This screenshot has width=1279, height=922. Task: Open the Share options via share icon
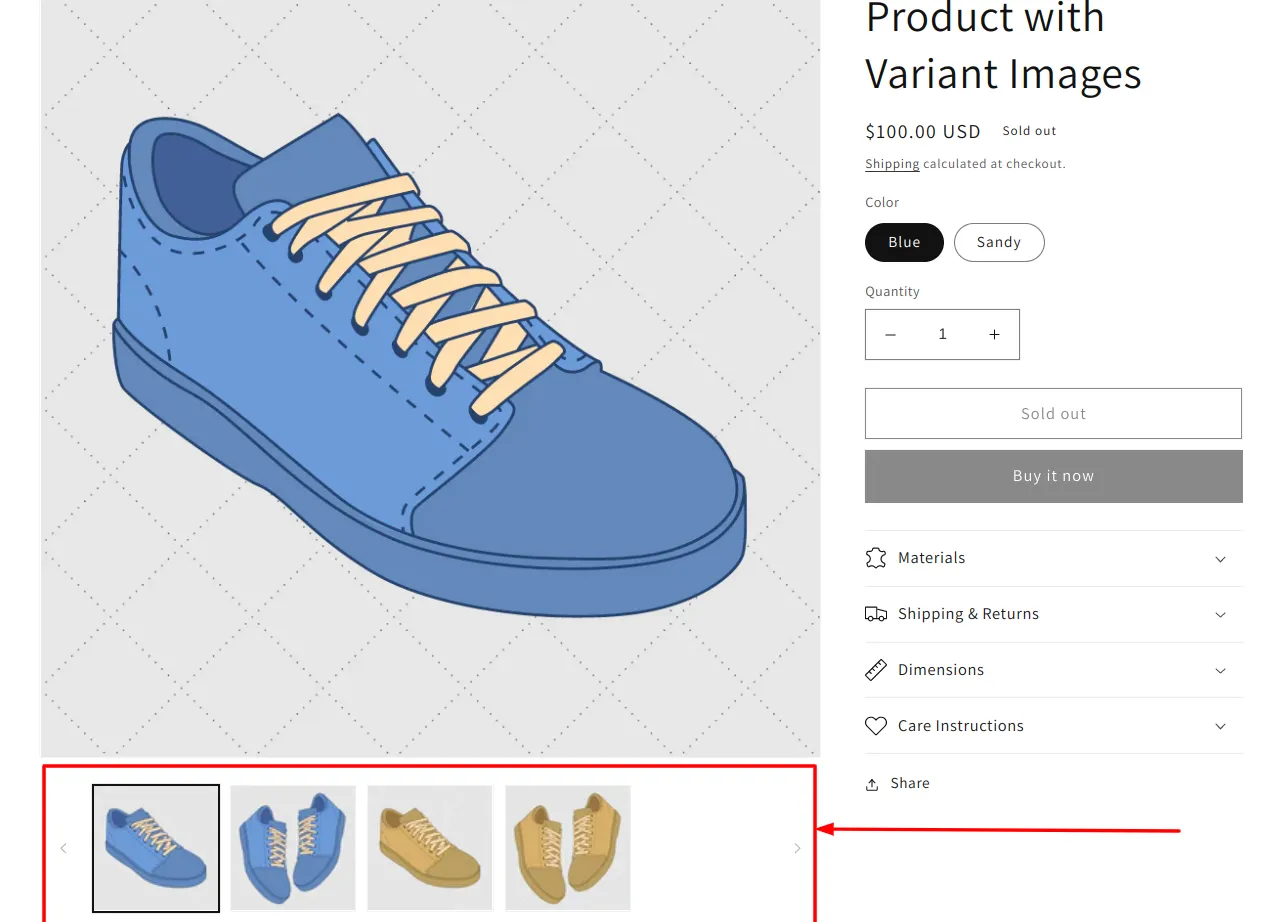tap(875, 783)
